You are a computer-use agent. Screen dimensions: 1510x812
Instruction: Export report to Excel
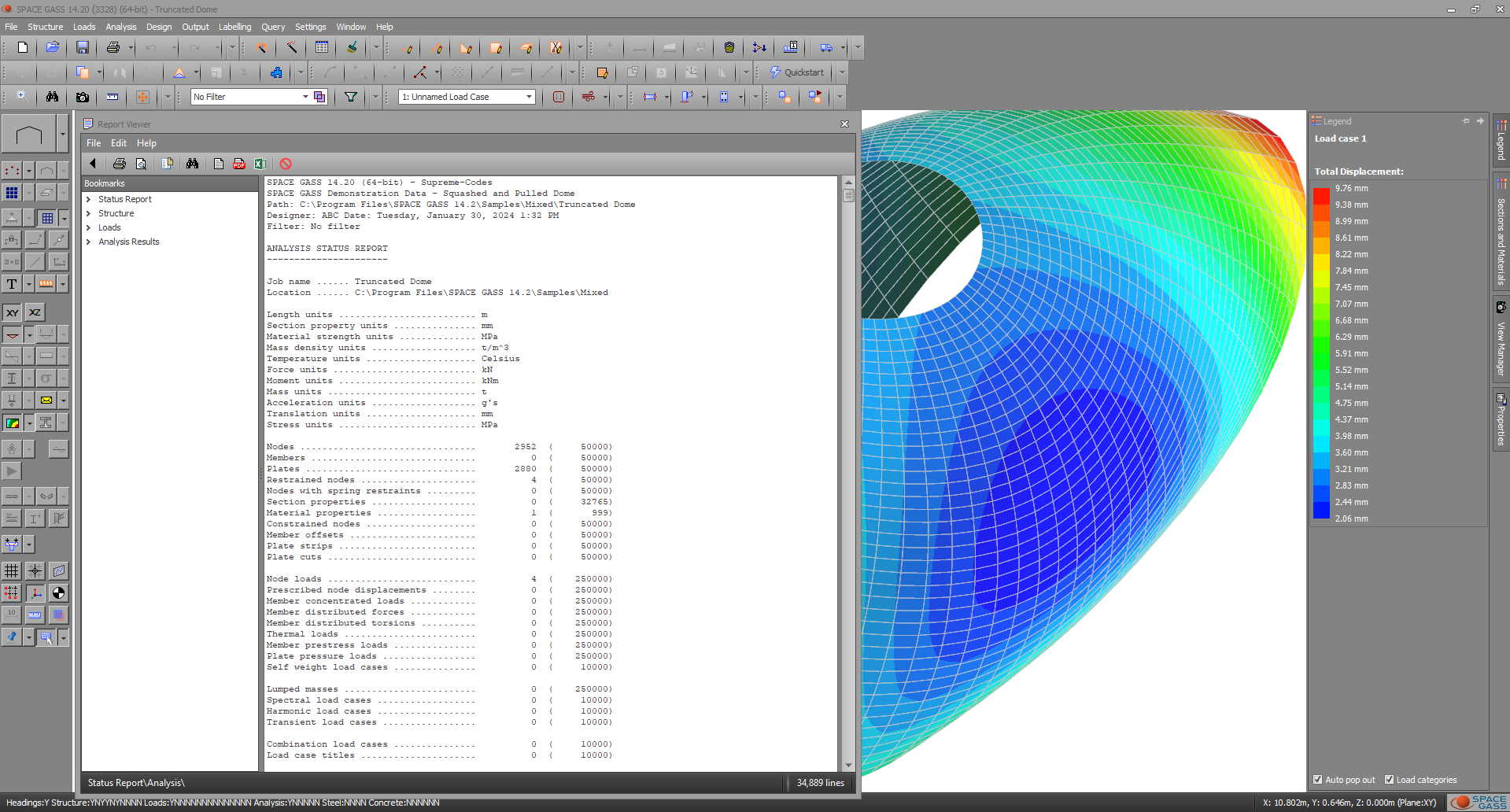260,164
